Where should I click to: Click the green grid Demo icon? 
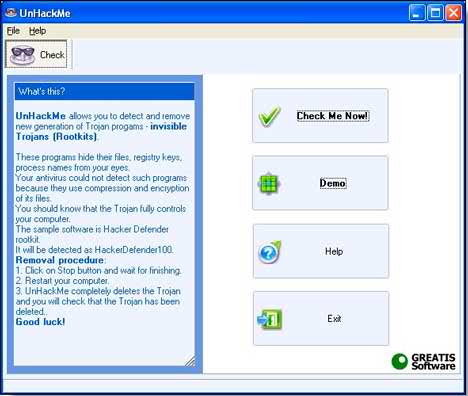(x=269, y=183)
